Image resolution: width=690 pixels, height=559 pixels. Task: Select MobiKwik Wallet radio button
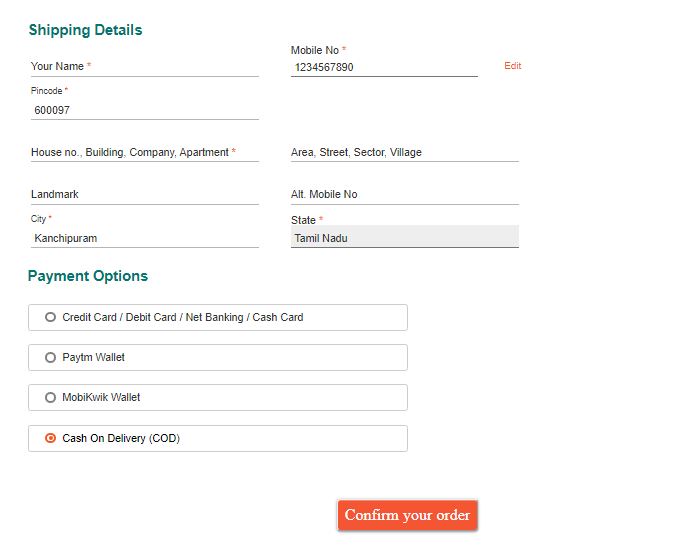(x=50, y=397)
